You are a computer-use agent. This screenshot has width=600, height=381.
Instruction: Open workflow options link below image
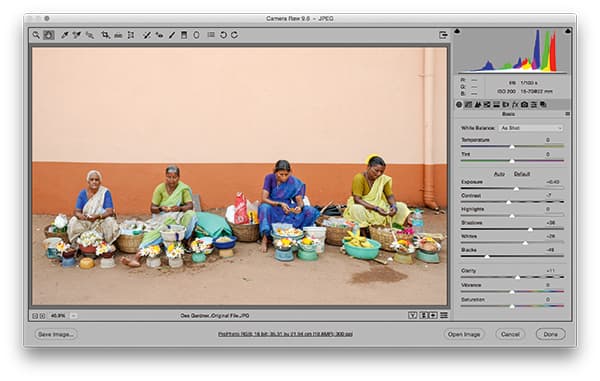(x=285, y=334)
